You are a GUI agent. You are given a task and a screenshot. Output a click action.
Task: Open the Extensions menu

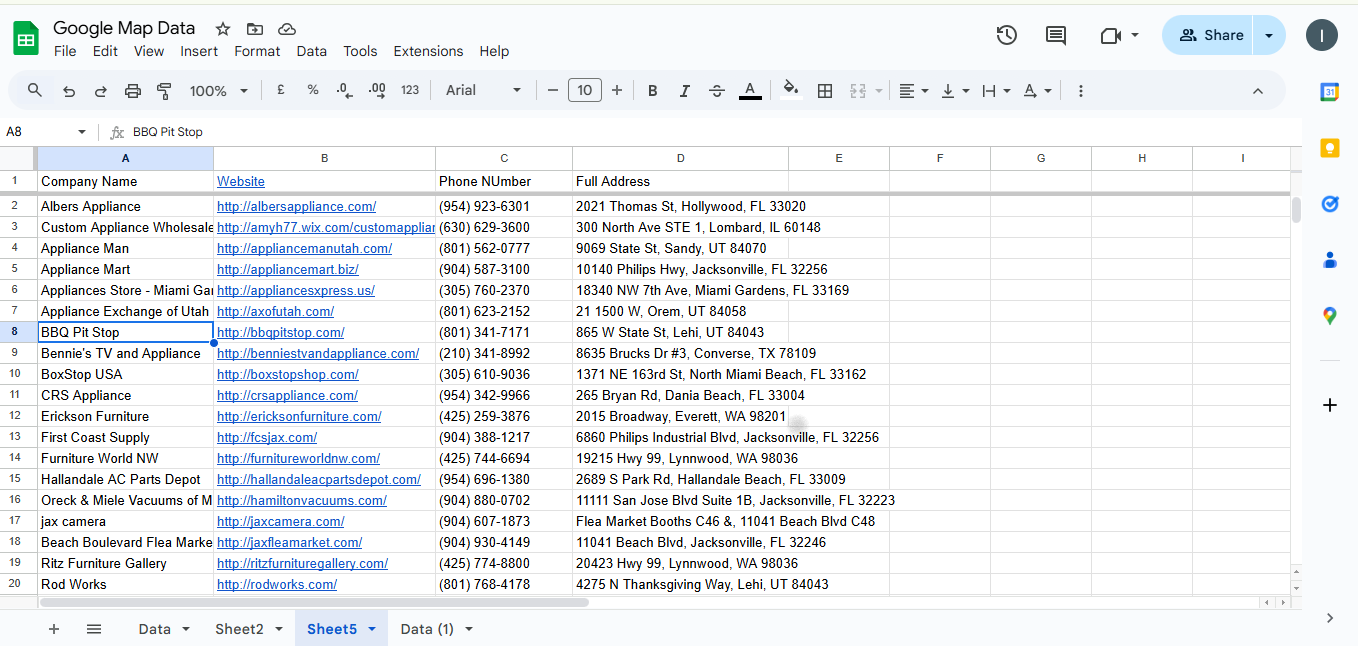tap(428, 51)
